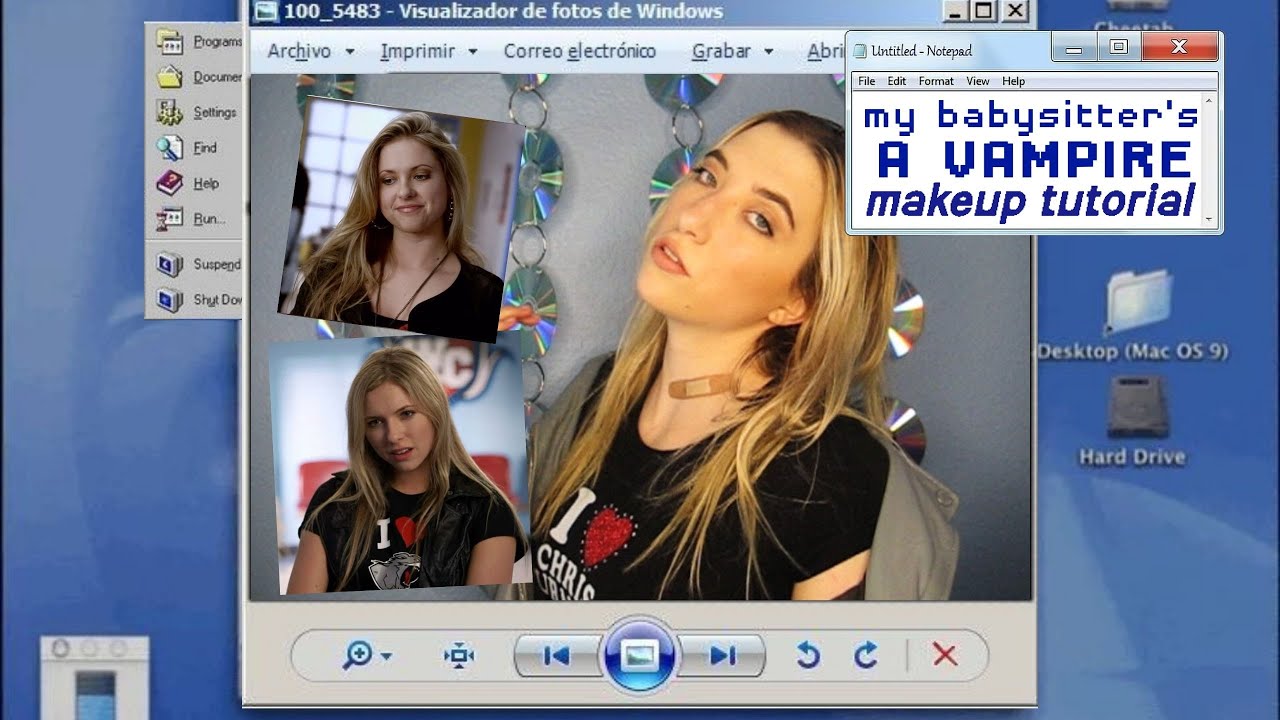The height and width of the screenshot is (720, 1280).
Task: Click the upper inset photo of the woman
Action: [402, 220]
